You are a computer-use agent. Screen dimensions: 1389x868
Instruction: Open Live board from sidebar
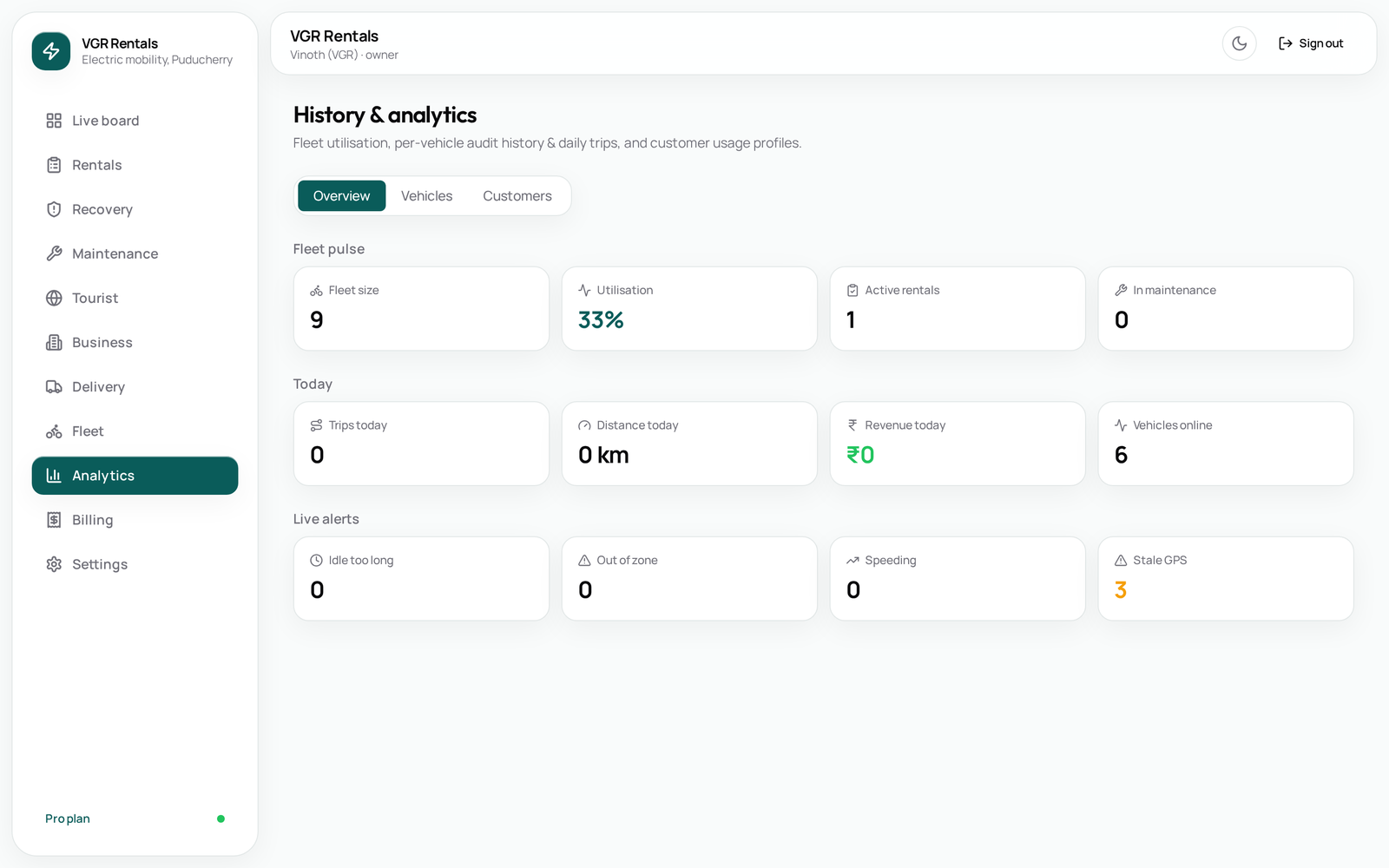[x=135, y=121]
